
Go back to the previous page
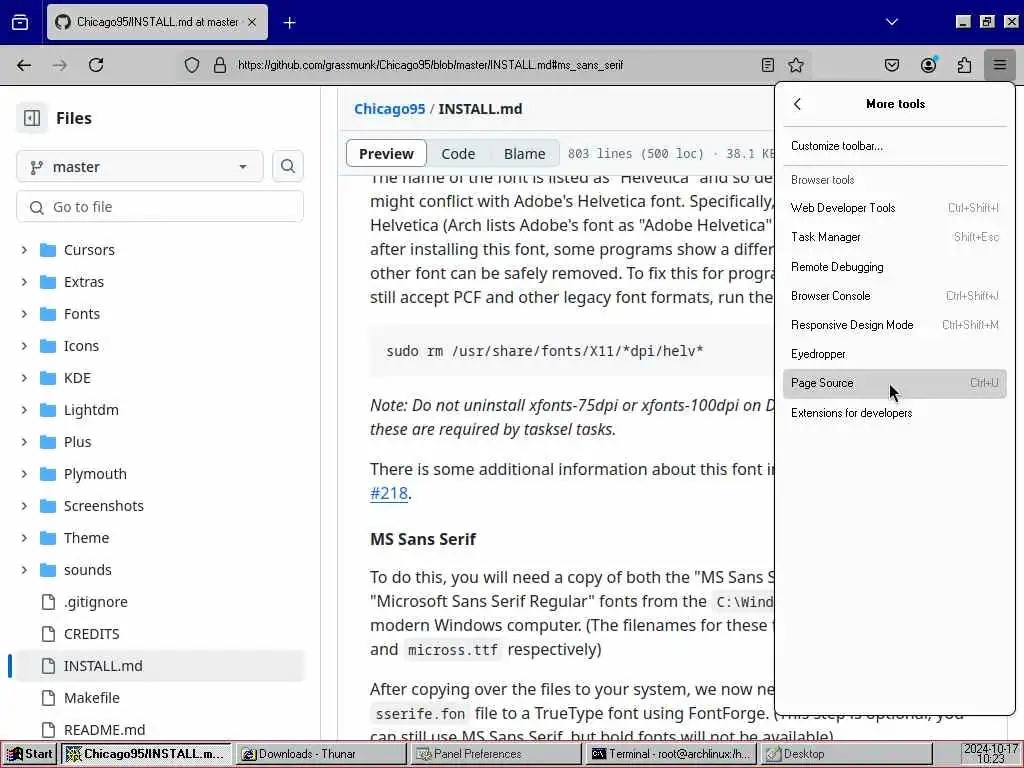coord(24,65)
